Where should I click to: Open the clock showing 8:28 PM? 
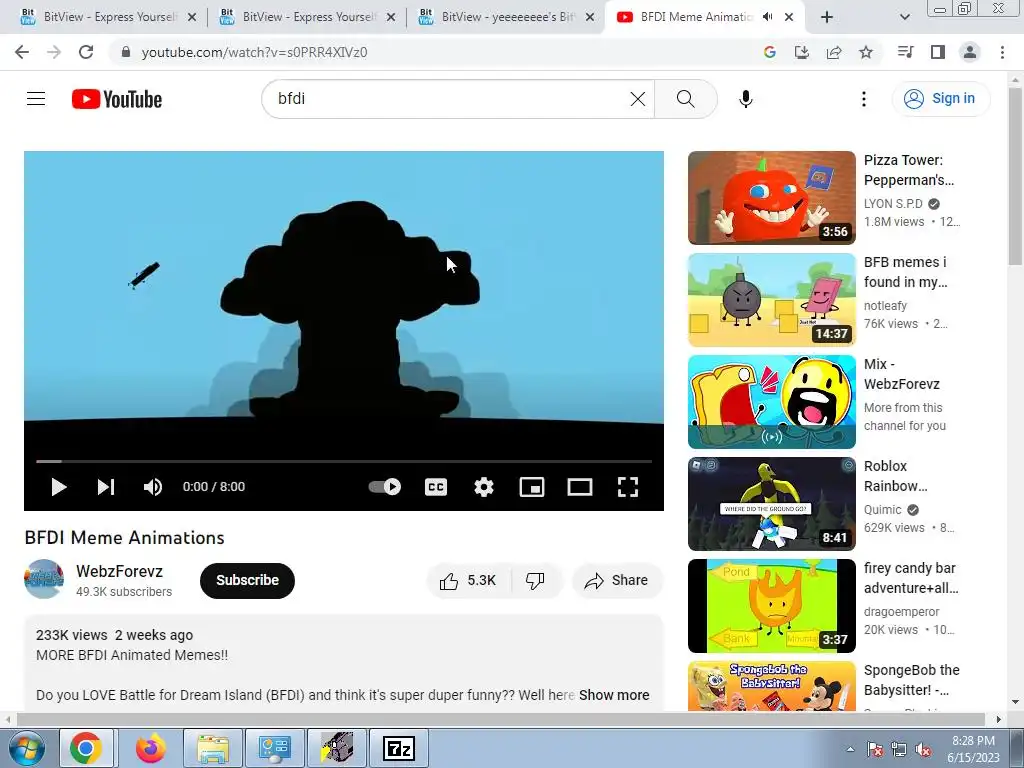(973, 749)
